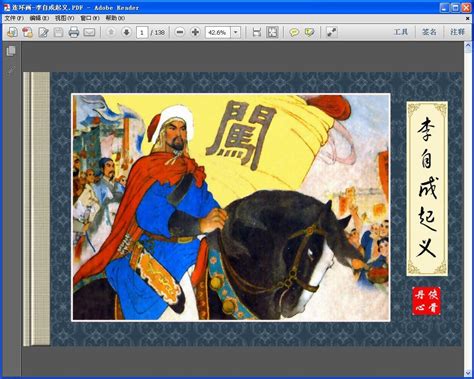Click the Convert to PDF toolbar icon
Image resolution: width=474 pixels, height=379 pixels.
27,32
